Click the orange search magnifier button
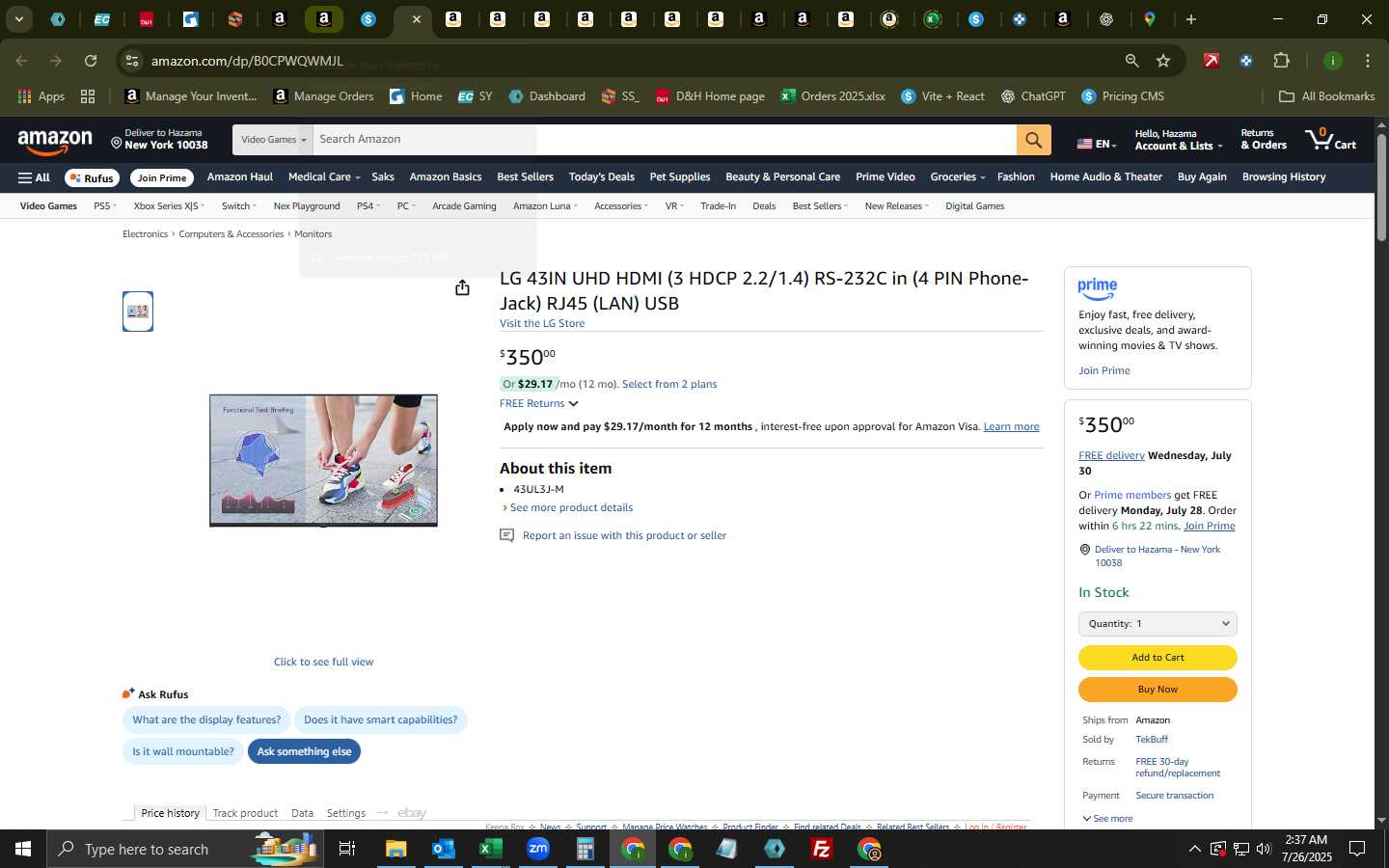The width and height of the screenshot is (1389, 868). [x=1033, y=140]
